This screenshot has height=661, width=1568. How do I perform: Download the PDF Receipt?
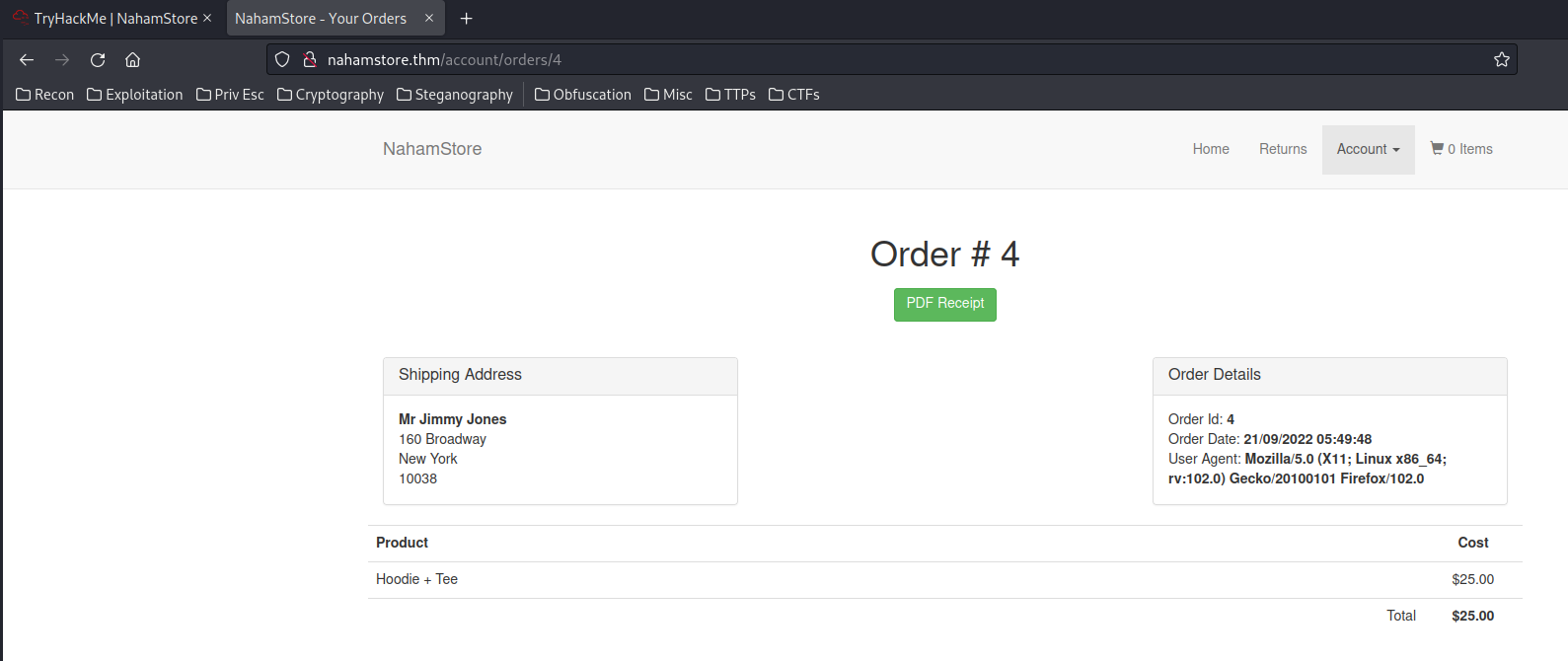coord(945,304)
